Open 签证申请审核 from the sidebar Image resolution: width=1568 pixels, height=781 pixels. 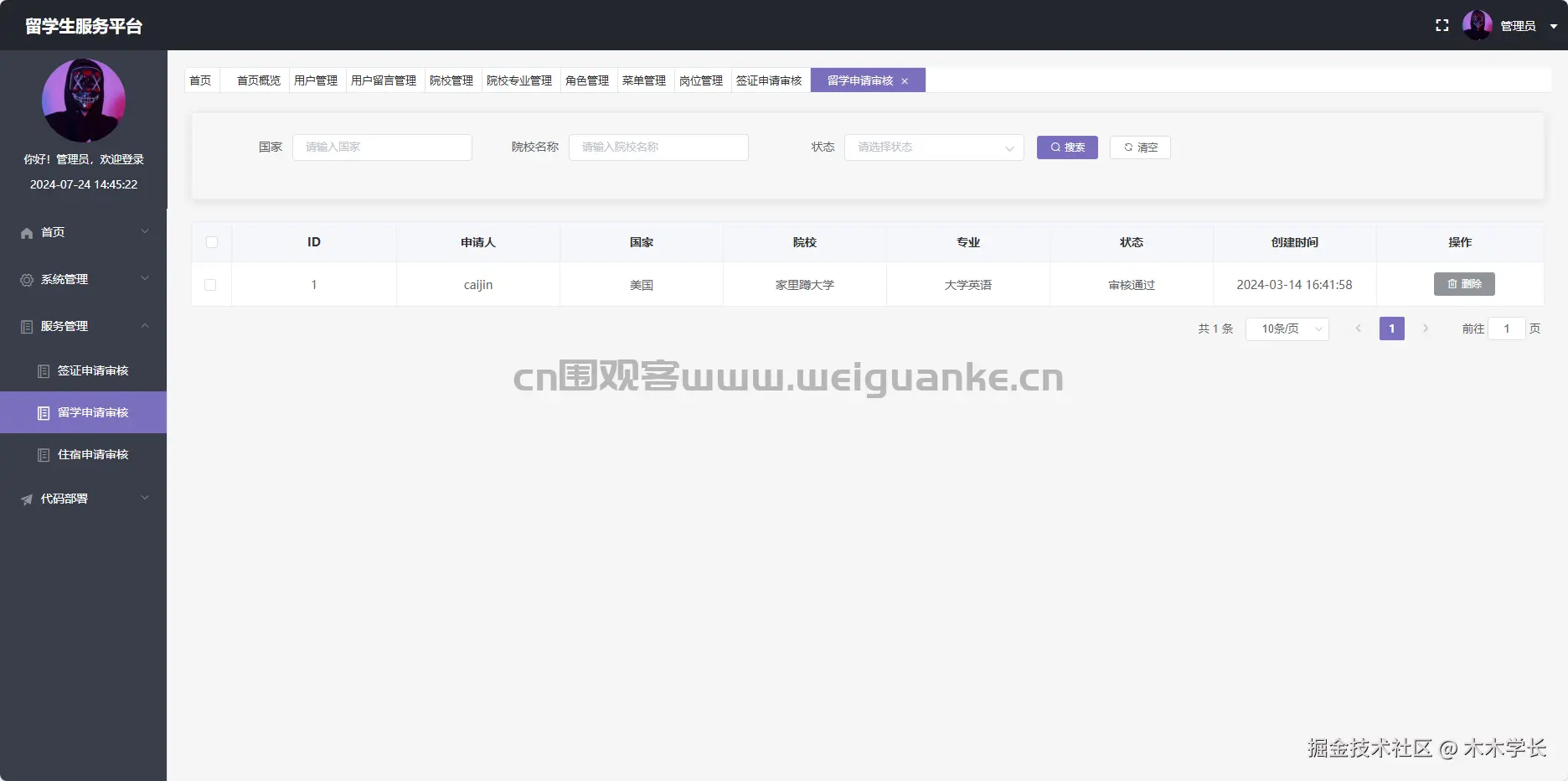click(x=84, y=370)
